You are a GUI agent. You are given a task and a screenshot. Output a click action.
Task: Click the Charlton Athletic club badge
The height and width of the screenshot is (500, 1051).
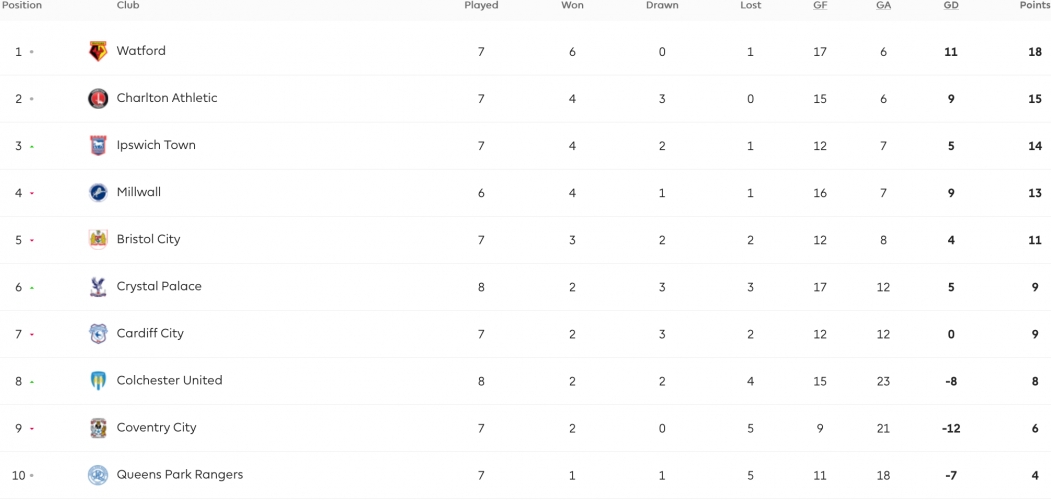pos(98,99)
